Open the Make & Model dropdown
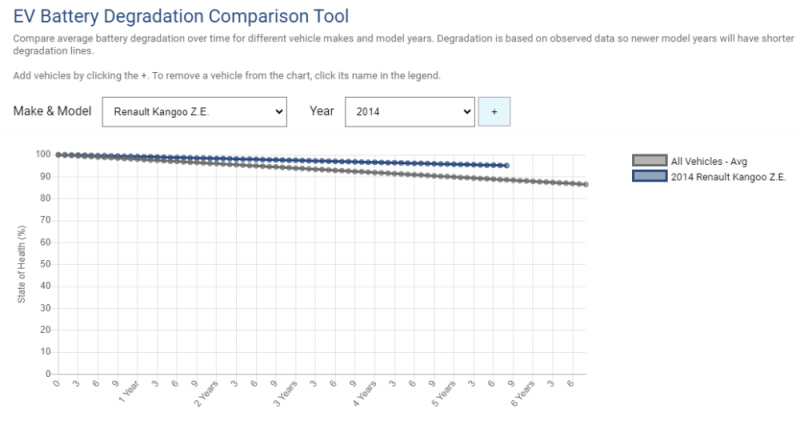The width and height of the screenshot is (800, 425). 194,112
